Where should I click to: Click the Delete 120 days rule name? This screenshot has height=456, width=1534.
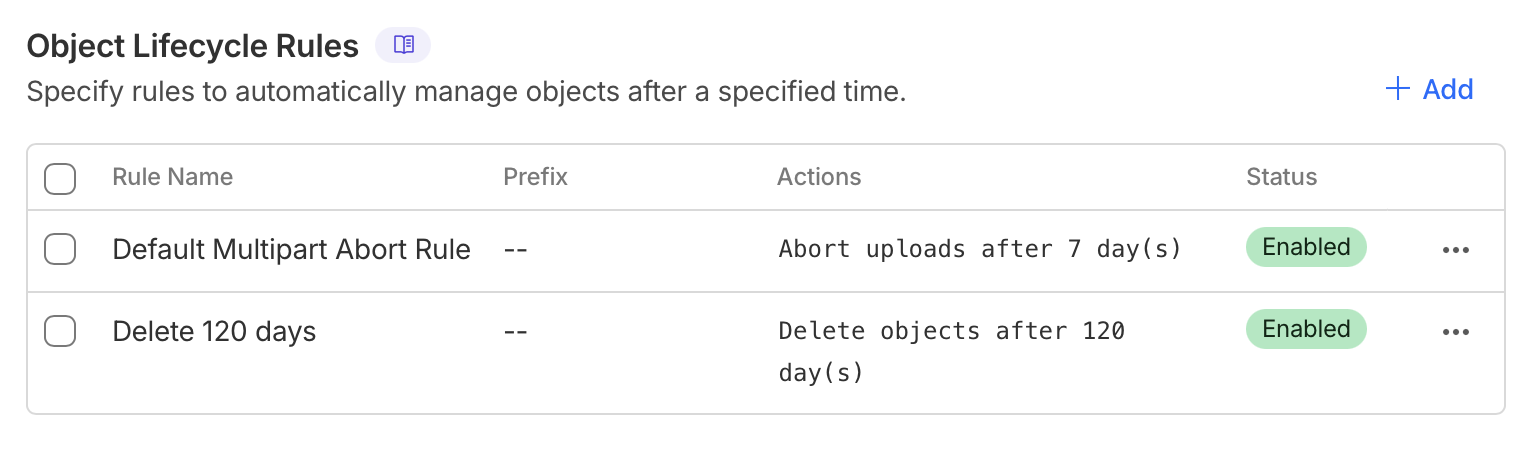[x=214, y=331]
